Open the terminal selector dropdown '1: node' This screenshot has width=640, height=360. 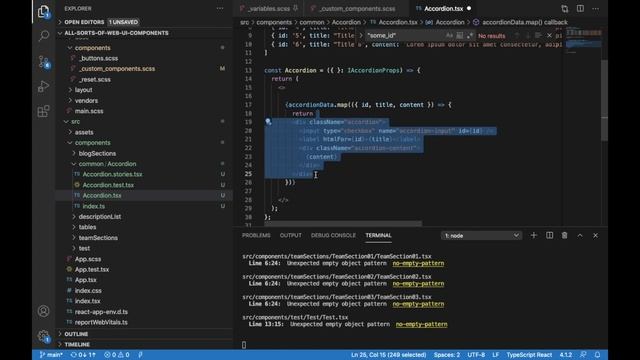click(481, 236)
